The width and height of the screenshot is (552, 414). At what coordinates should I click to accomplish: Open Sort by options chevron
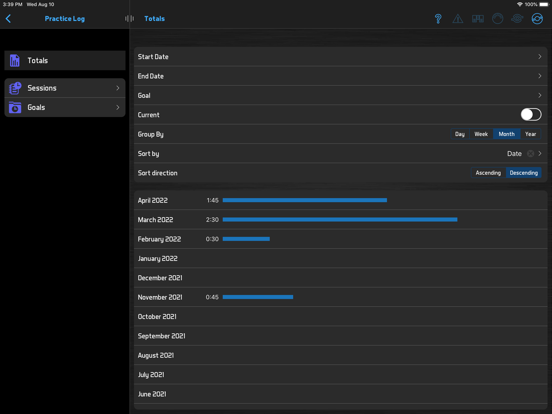(540, 153)
